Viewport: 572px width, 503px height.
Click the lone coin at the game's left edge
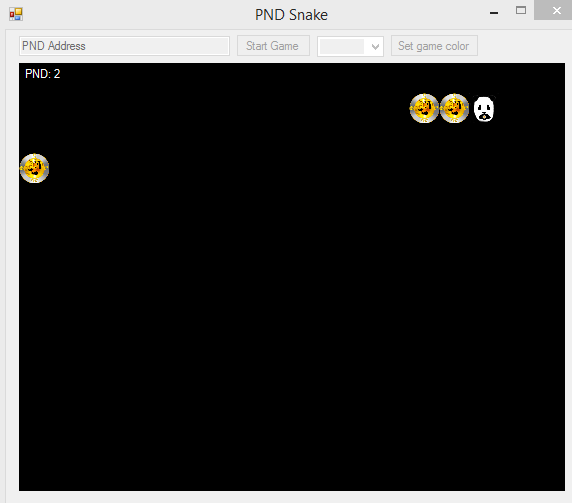pos(34,168)
